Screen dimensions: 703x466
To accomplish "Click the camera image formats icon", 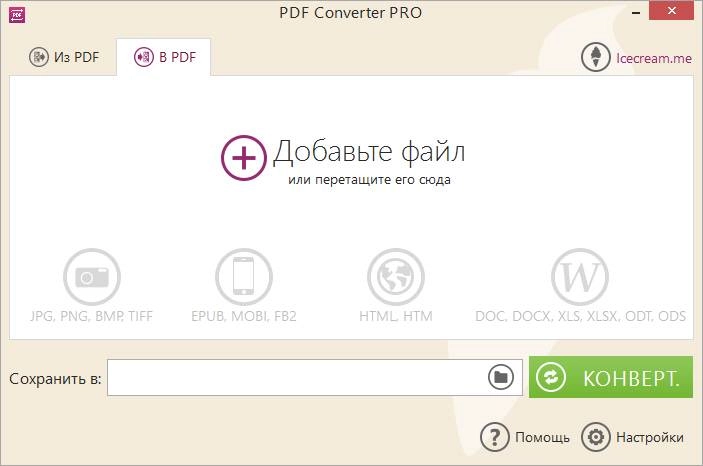I will 92,277.
